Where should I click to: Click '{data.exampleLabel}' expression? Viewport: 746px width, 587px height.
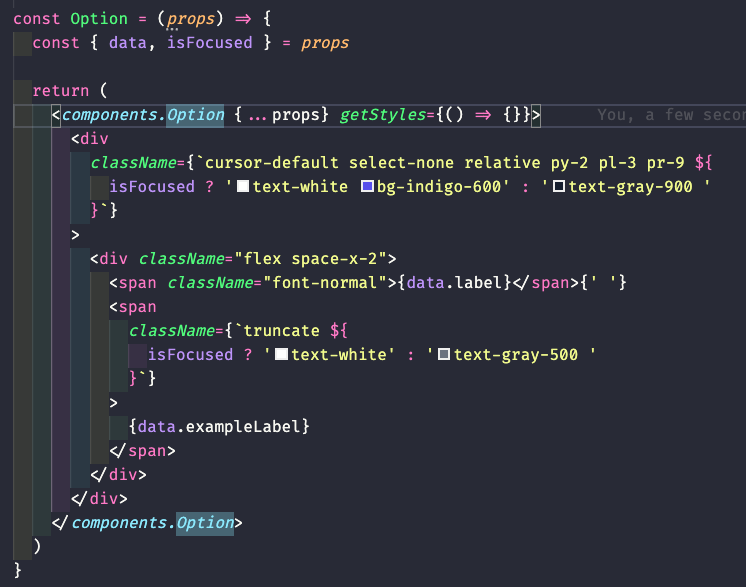coord(219,426)
